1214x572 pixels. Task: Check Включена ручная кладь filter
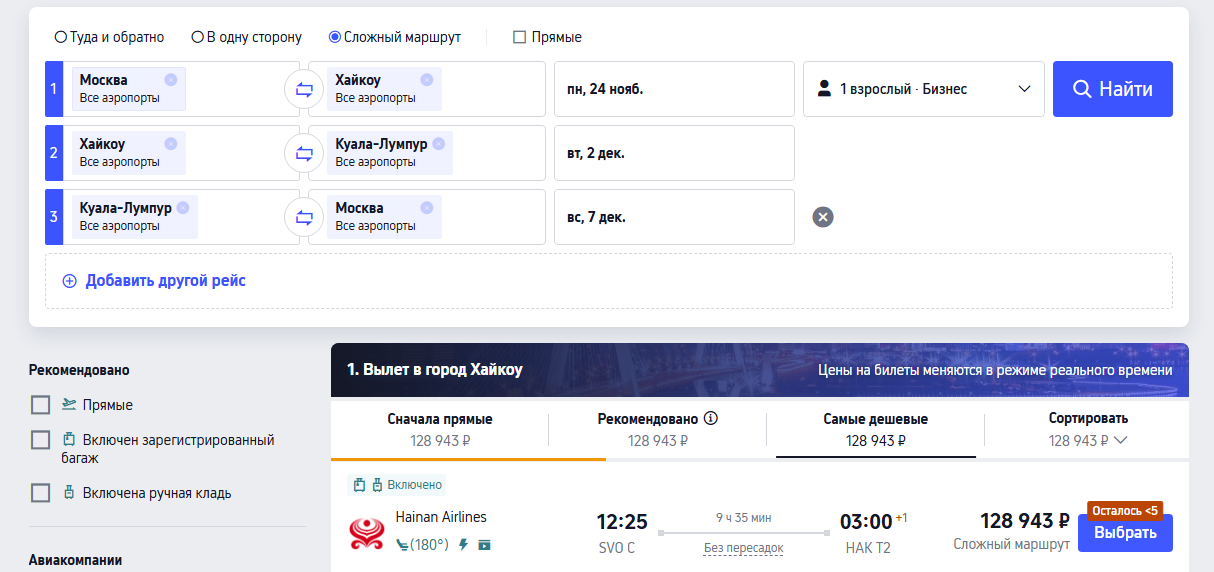[x=41, y=493]
